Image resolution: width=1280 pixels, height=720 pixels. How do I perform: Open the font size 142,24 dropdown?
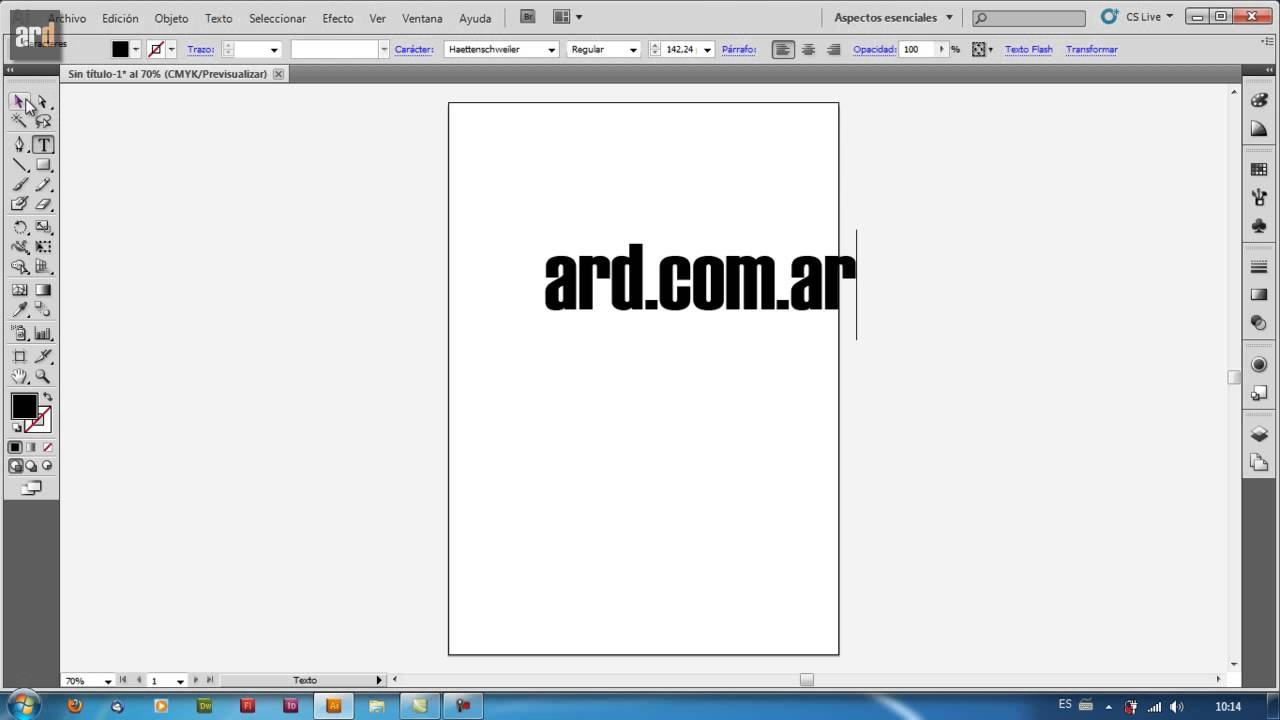point(707,49)
